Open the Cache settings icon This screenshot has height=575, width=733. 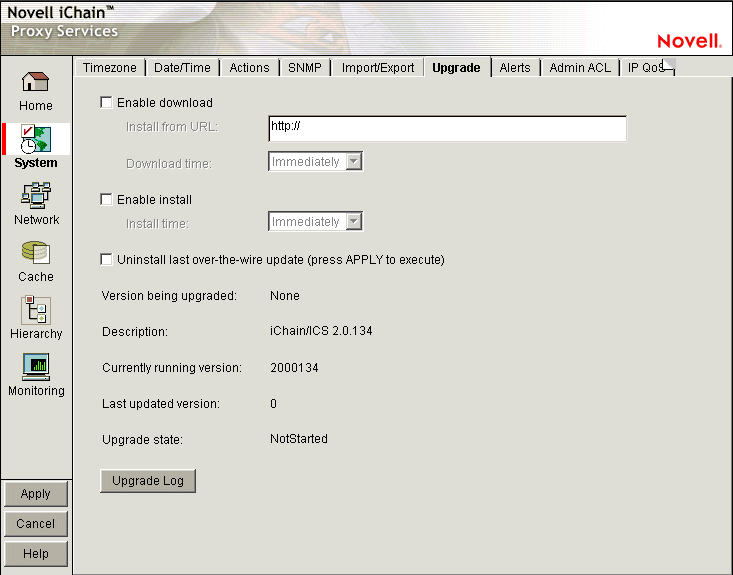(x=36, y=252)
